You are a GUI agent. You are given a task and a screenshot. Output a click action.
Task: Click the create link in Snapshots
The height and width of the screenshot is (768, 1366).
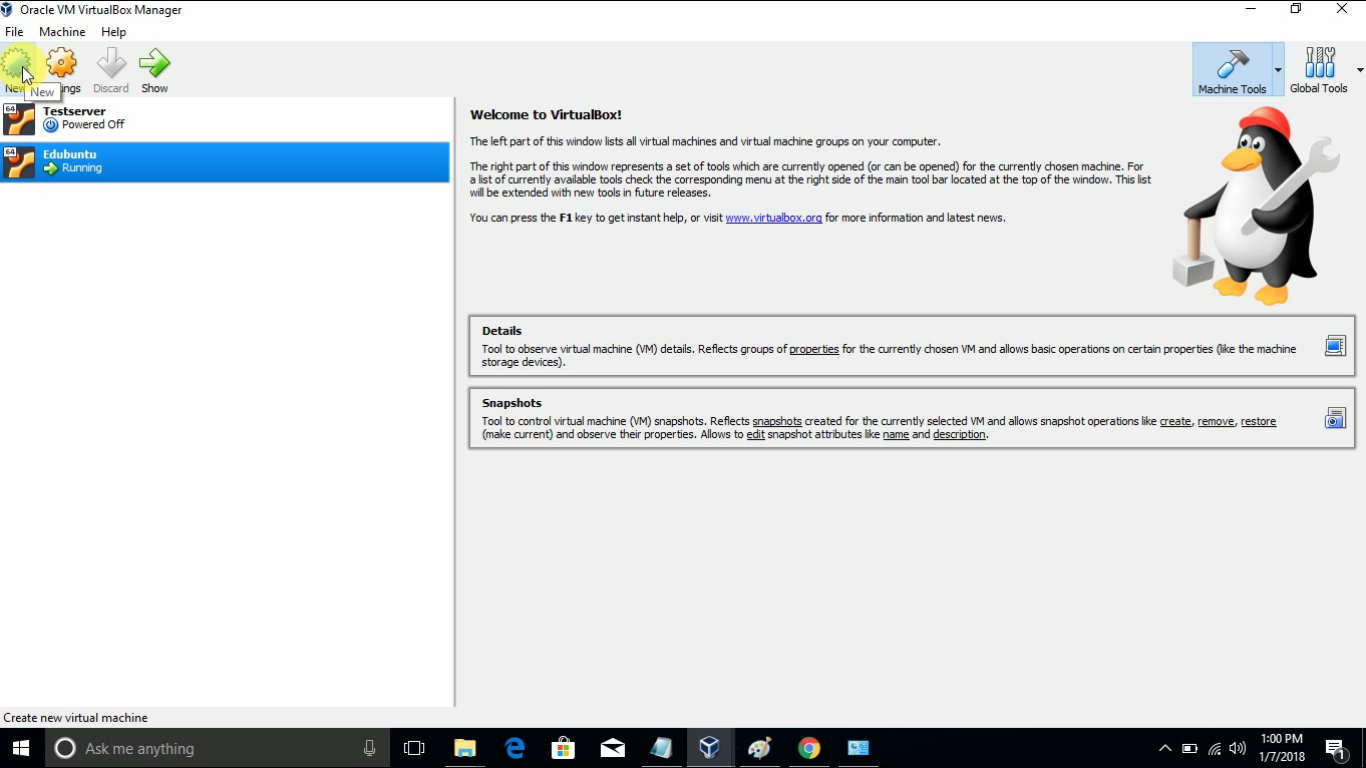[x=1175, y=421]
